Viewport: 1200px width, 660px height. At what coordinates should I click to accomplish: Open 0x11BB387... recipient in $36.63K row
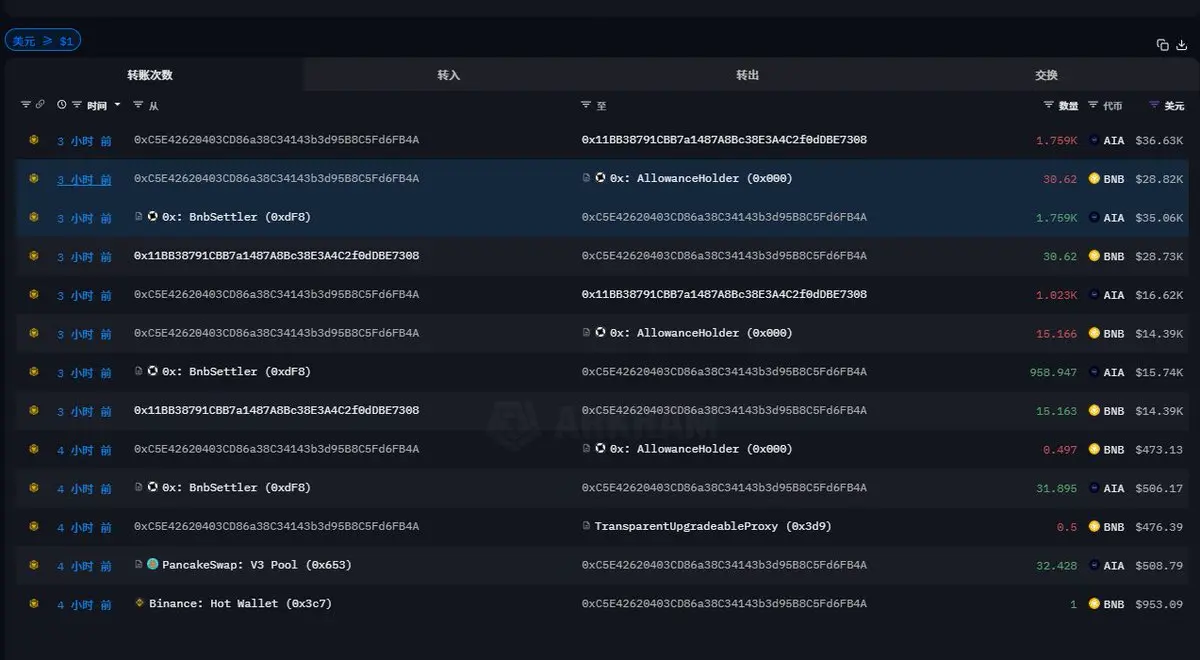724,140
